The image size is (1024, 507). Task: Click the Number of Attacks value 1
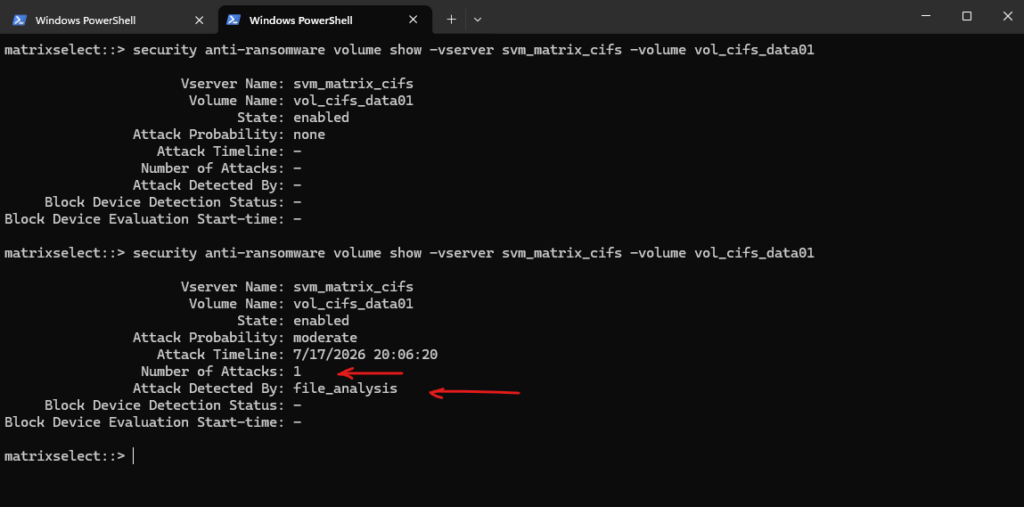[x=297, y=372]
